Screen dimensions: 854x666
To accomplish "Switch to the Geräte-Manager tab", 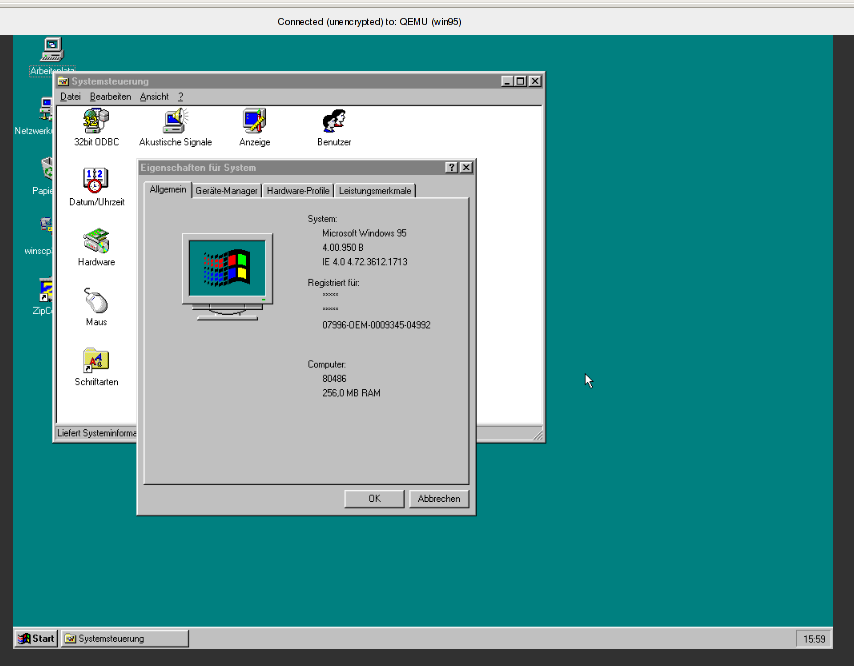I will tap(226, 191).
